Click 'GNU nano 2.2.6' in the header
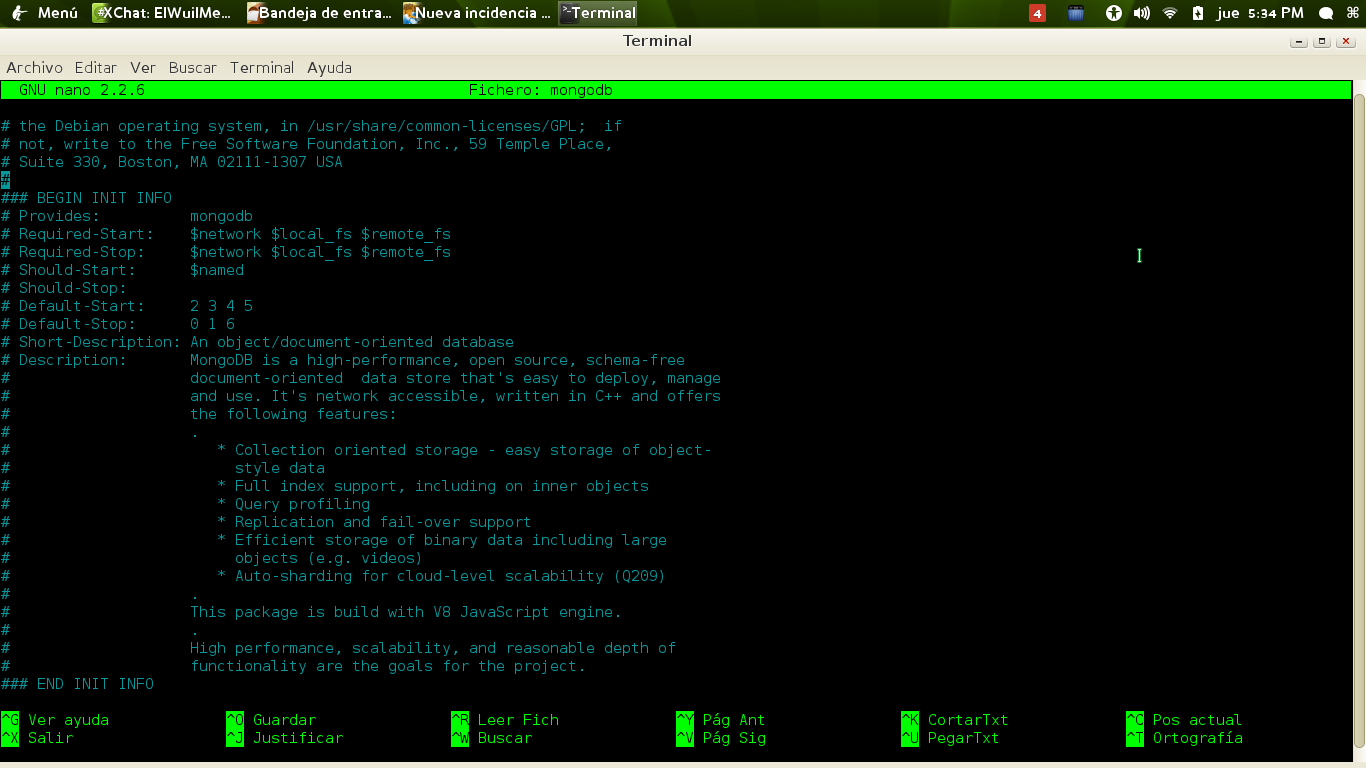 (82, 90)
